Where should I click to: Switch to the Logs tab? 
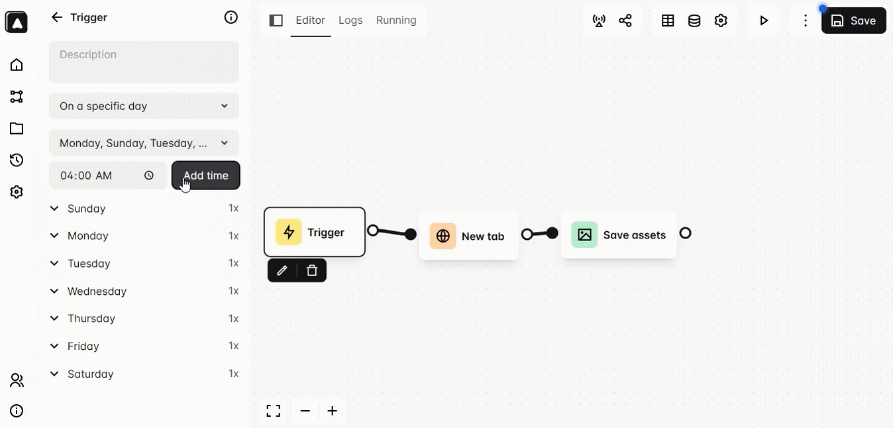(x=350, y=20)
